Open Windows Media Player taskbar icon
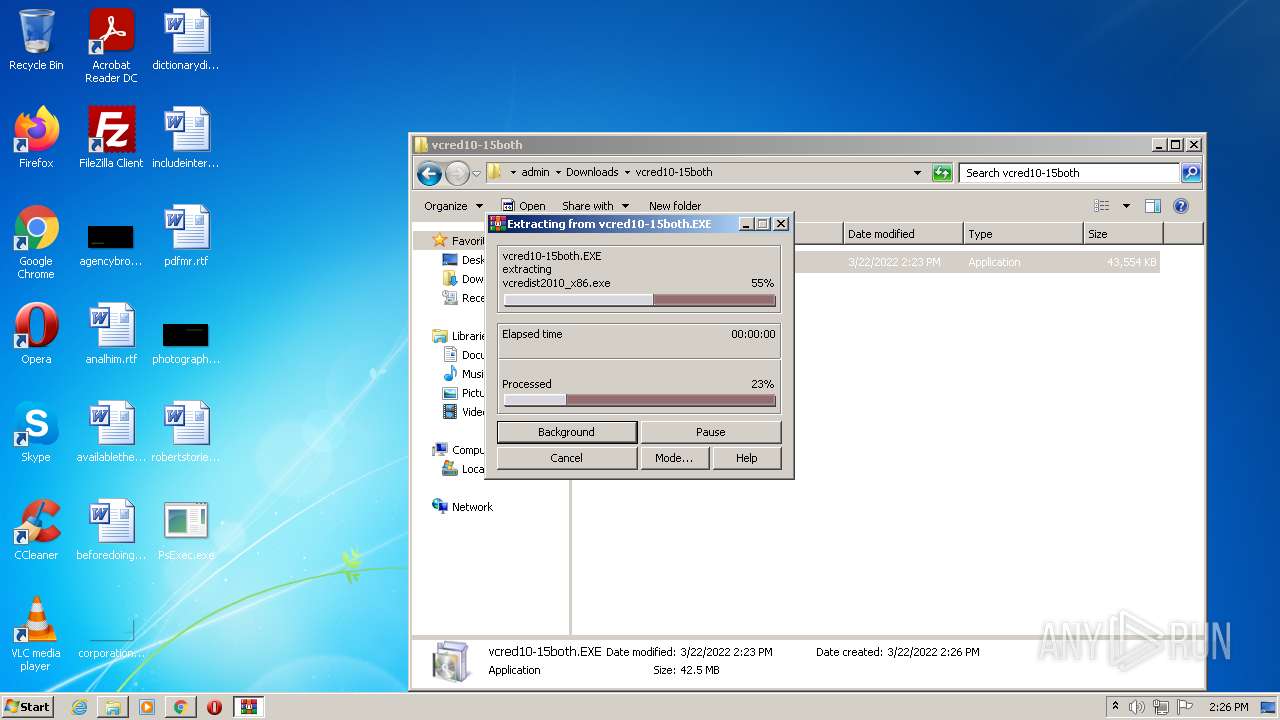Viewport: 1280px width, 720px height. coord(147,707)
